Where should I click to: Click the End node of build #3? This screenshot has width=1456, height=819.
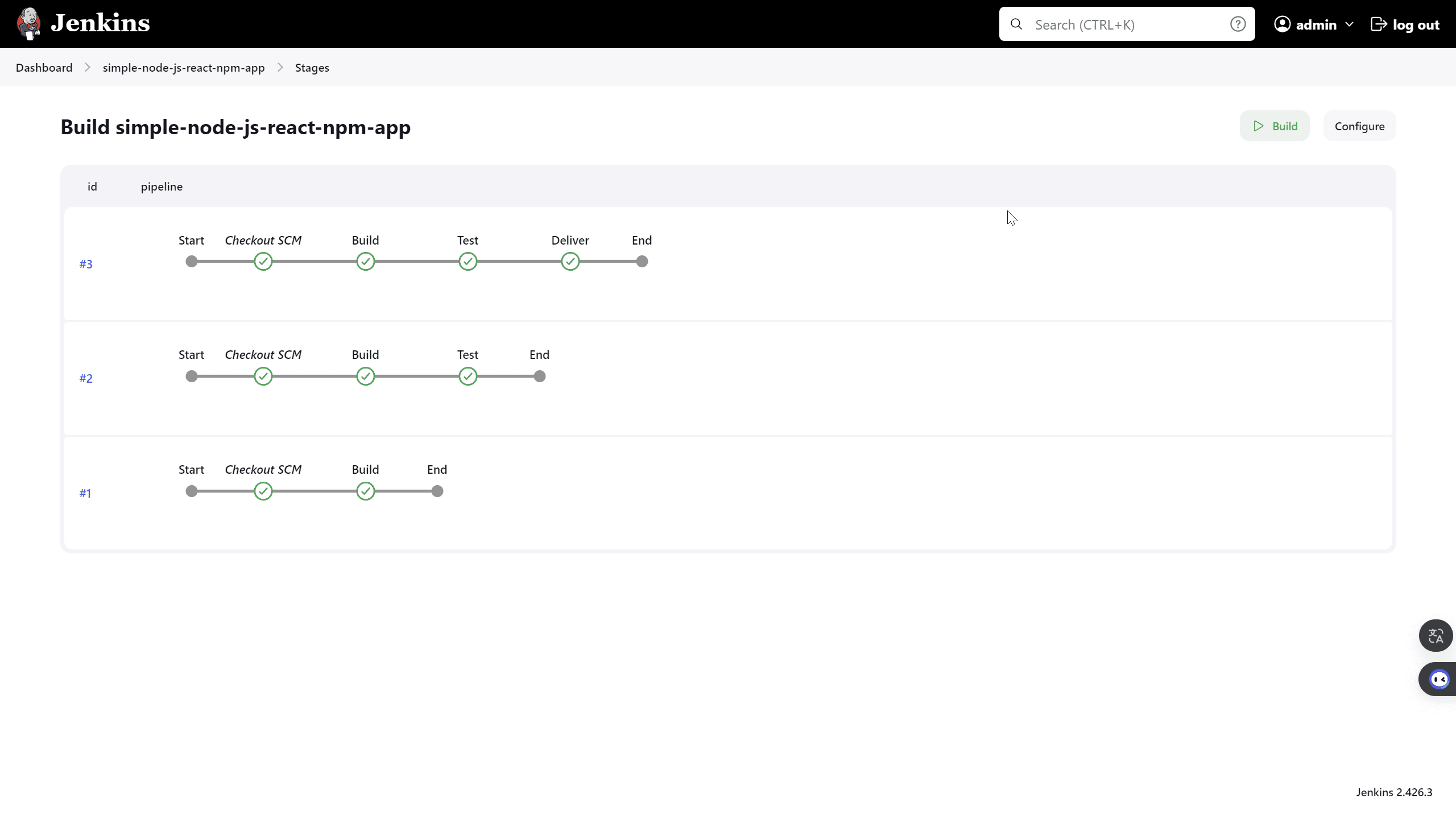(x=642, y=262)
